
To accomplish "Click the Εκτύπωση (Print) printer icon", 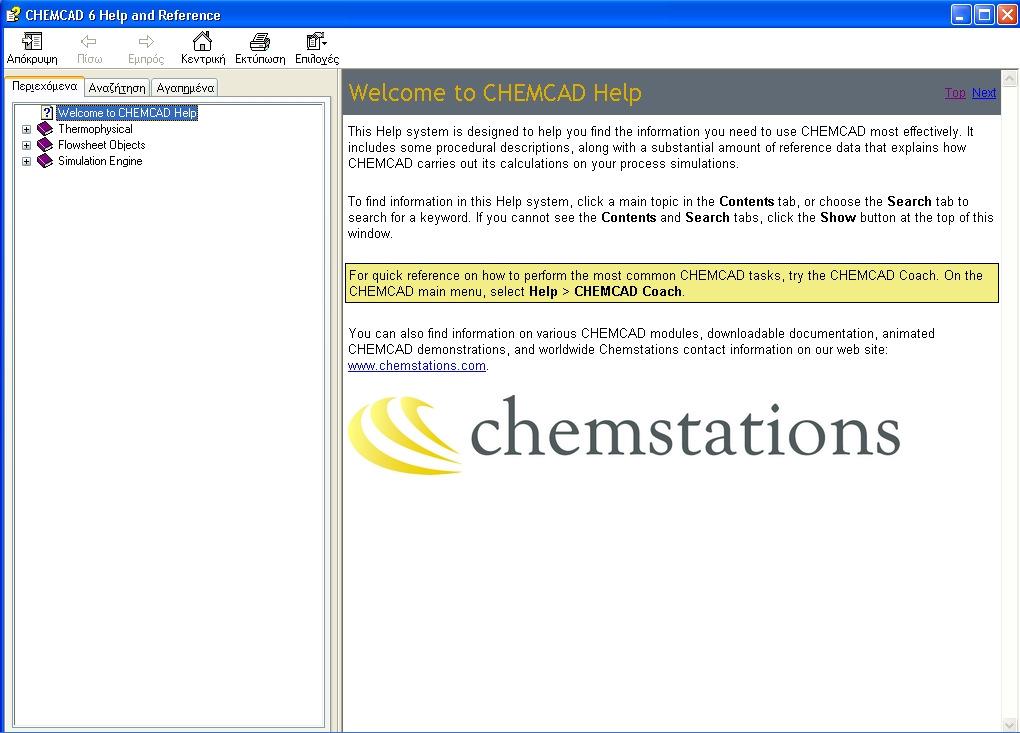I will point(260,42).
